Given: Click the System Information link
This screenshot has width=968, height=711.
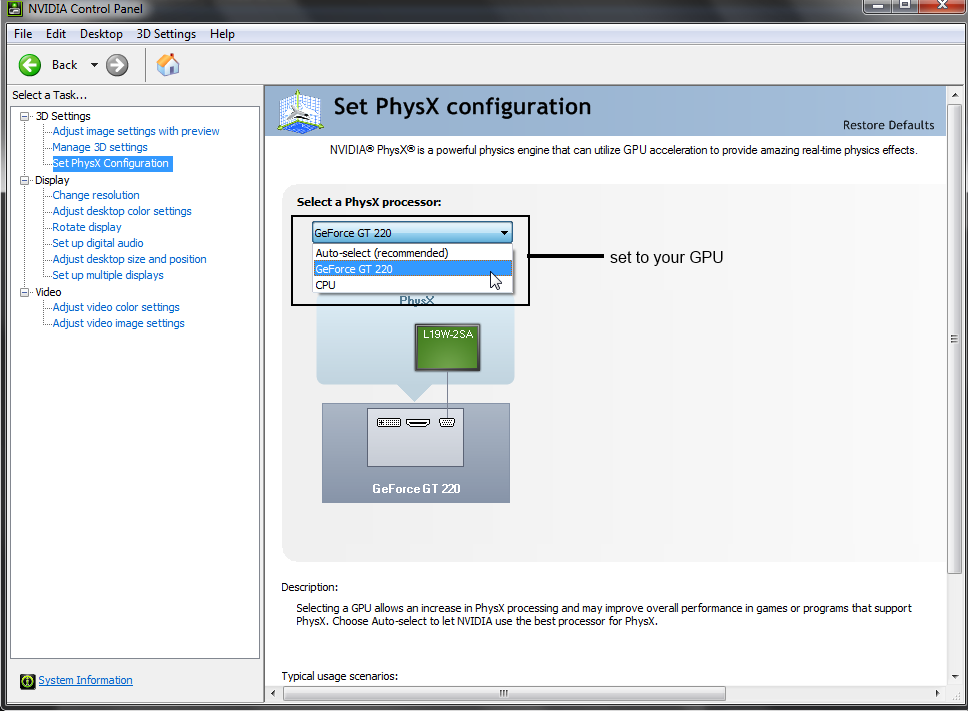Looking at the screenshot, I should (x=85, y=680).
